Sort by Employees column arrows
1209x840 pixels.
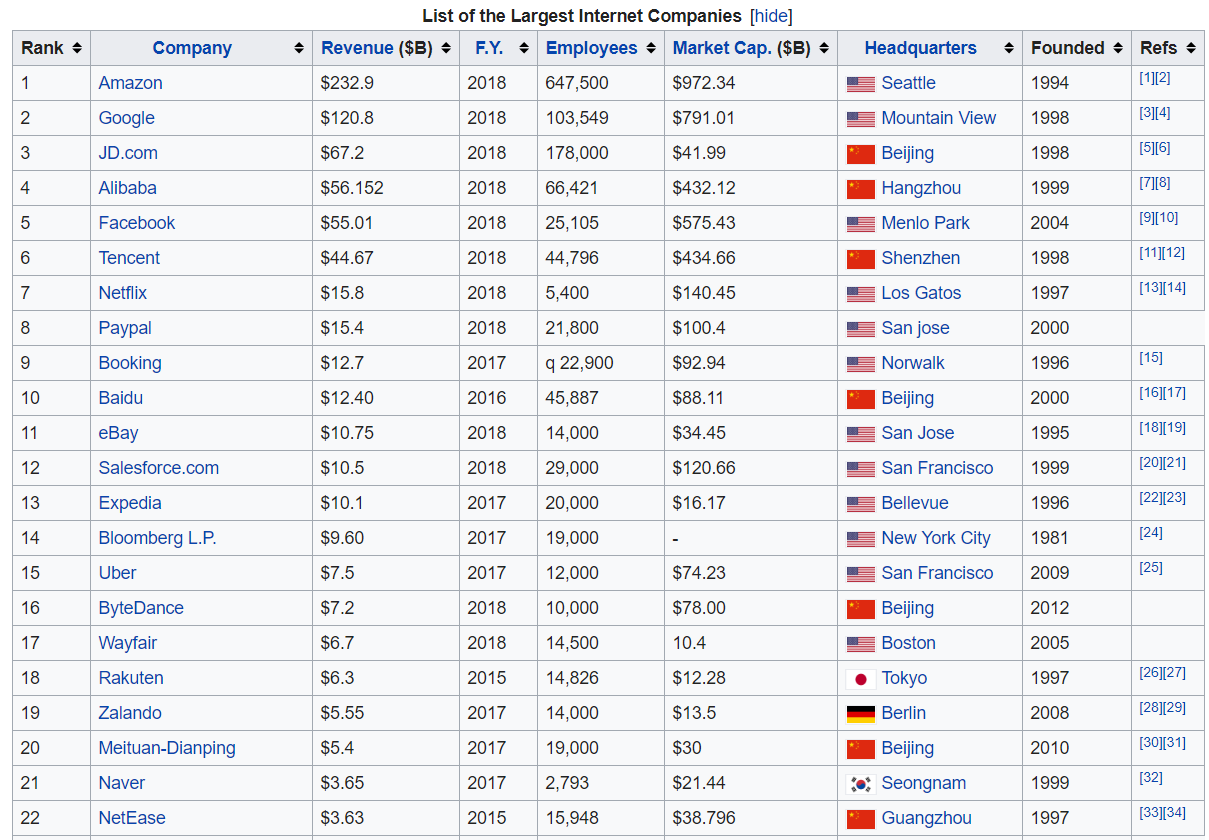(x=652, y=48)
